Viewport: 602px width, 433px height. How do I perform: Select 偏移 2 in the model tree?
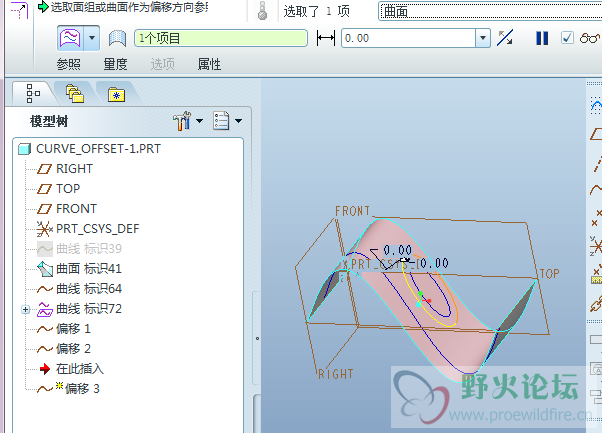73,349
